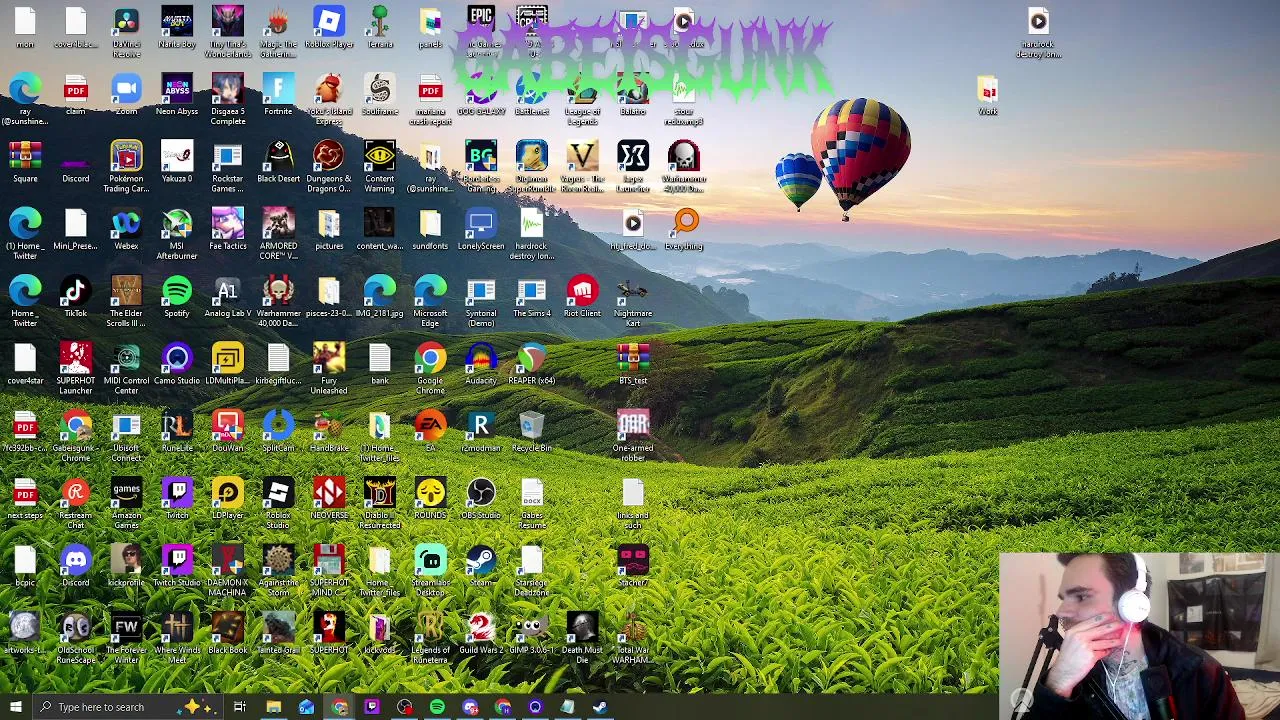Open the EA app desktop shortcut
The width and height of the screenshot is (1280, 720).
430,432
